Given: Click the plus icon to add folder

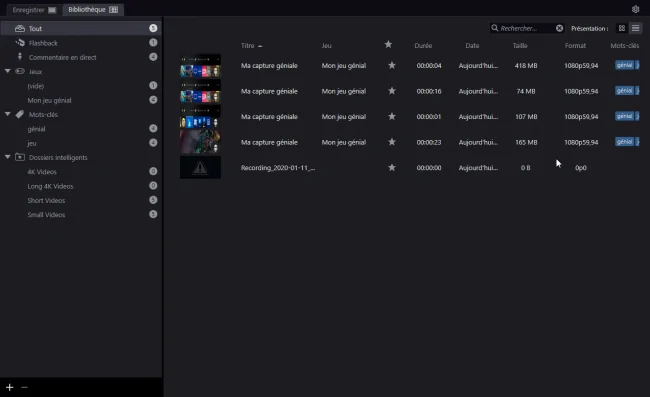Looking at the screenshot, I should (x=10, y=387).
